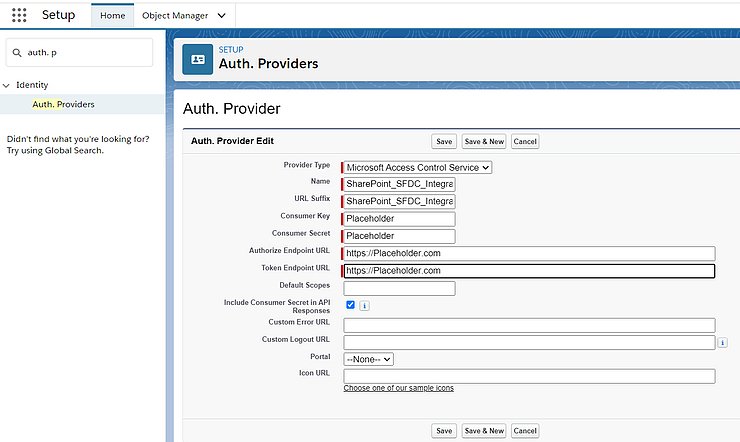Click into the Consumer Key field
Viewport: 740px width, 442px height.
pos(399,219)
